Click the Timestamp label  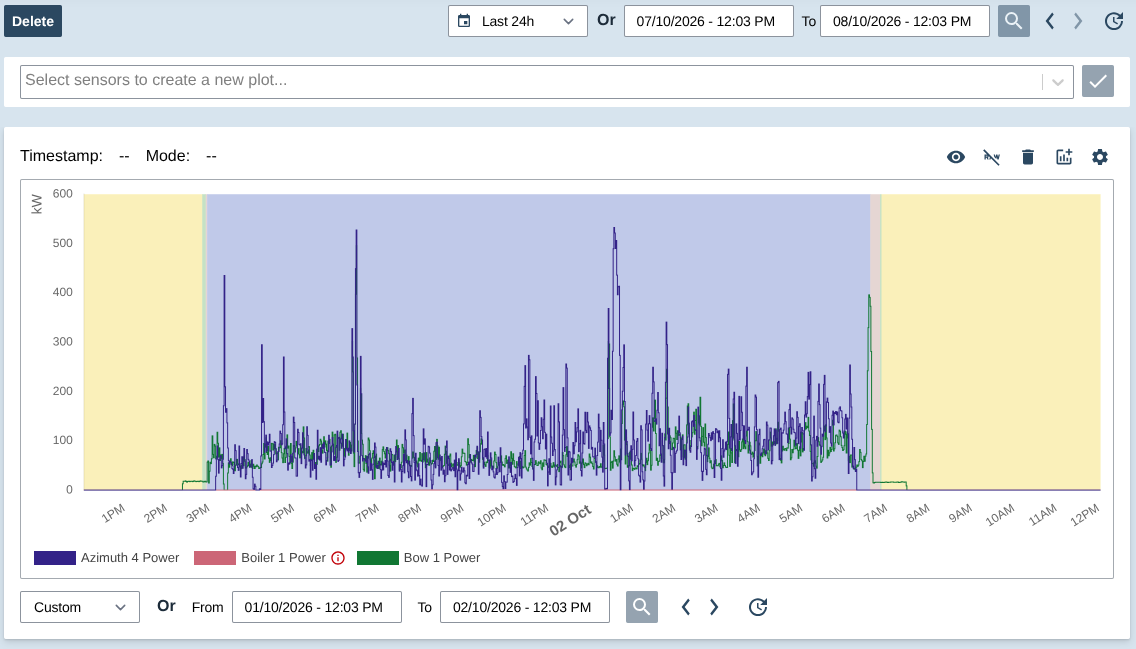(62, 156)
